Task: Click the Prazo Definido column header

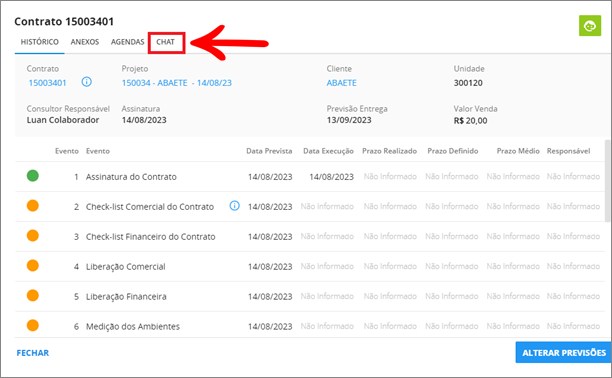Action: click(452, 151)
